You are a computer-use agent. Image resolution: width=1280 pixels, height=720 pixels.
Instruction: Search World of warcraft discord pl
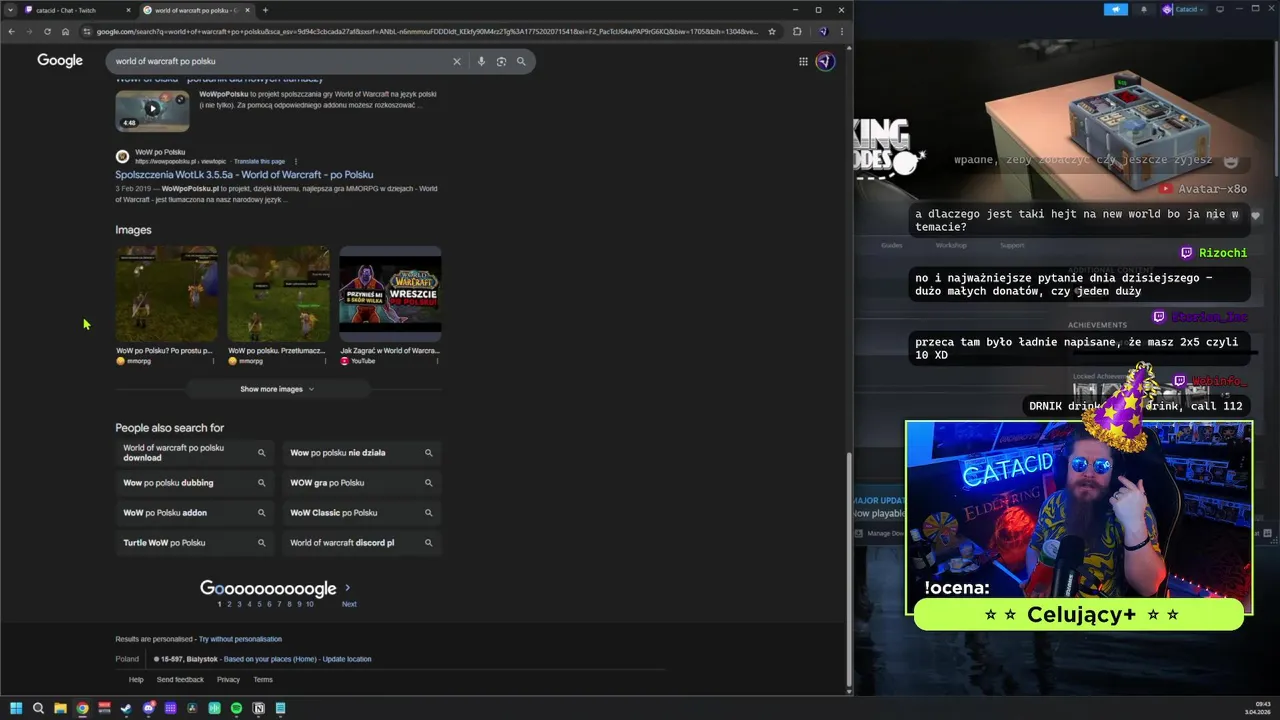[362, 543]
